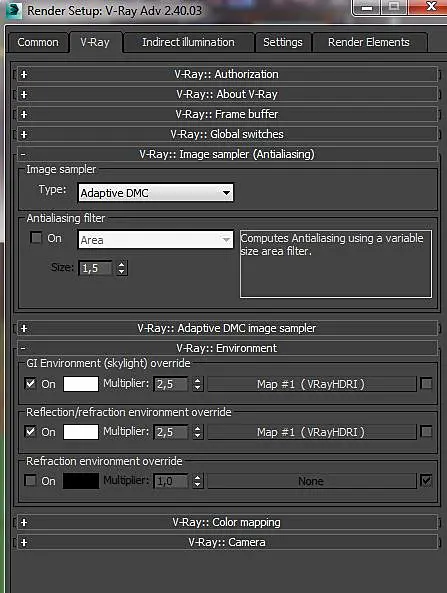Click the Size value spinner arrows
This screenshot has width=447, height=593.
pyautogui.click(x=121, y=268)
